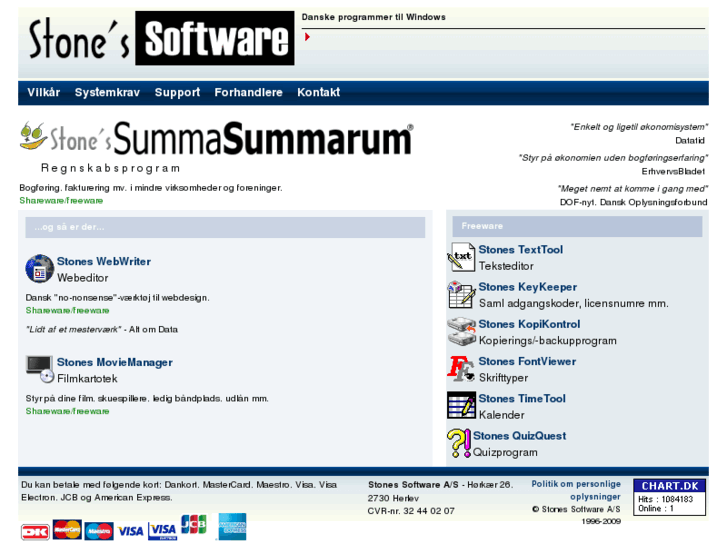
Task: Click the Stones QuizQuest question mark icon
Action: pos(459,443)
